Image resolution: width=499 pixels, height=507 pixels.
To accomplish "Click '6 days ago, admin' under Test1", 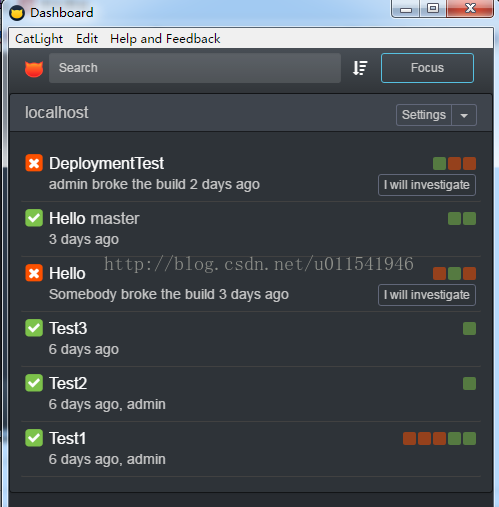I will coord(107,459).
